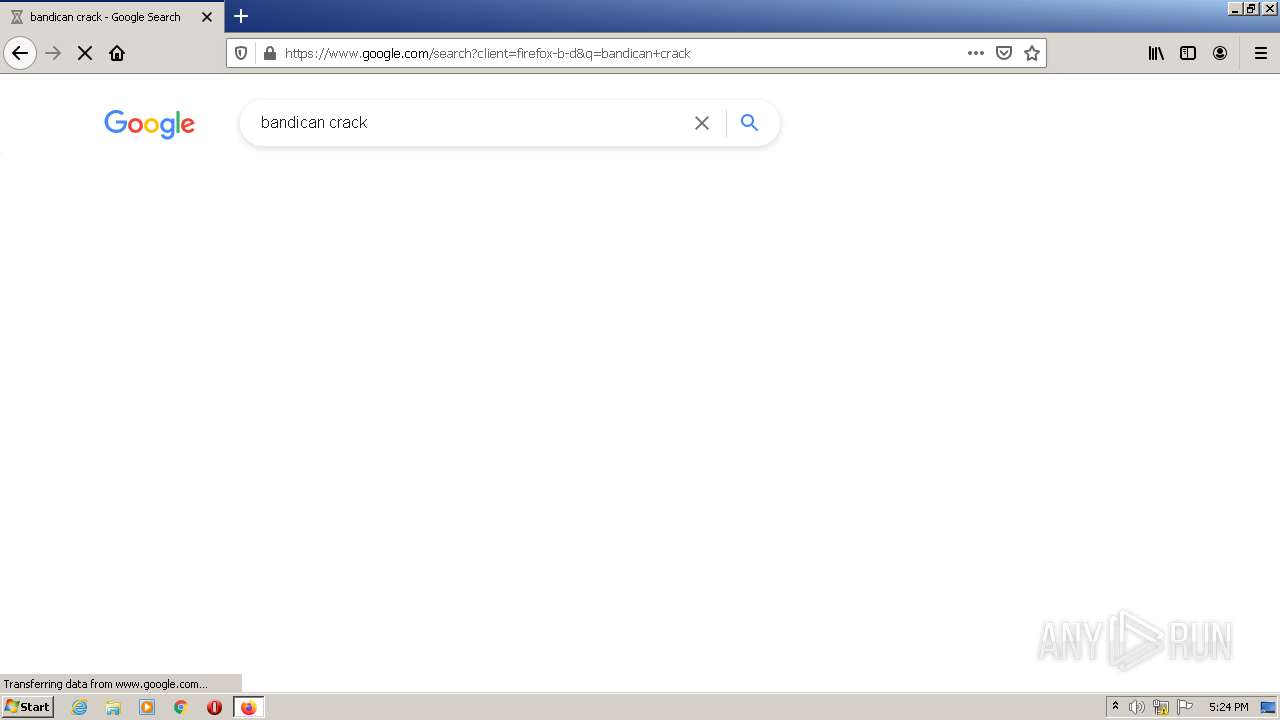Submit search with magnifier icon

[749, 123]
